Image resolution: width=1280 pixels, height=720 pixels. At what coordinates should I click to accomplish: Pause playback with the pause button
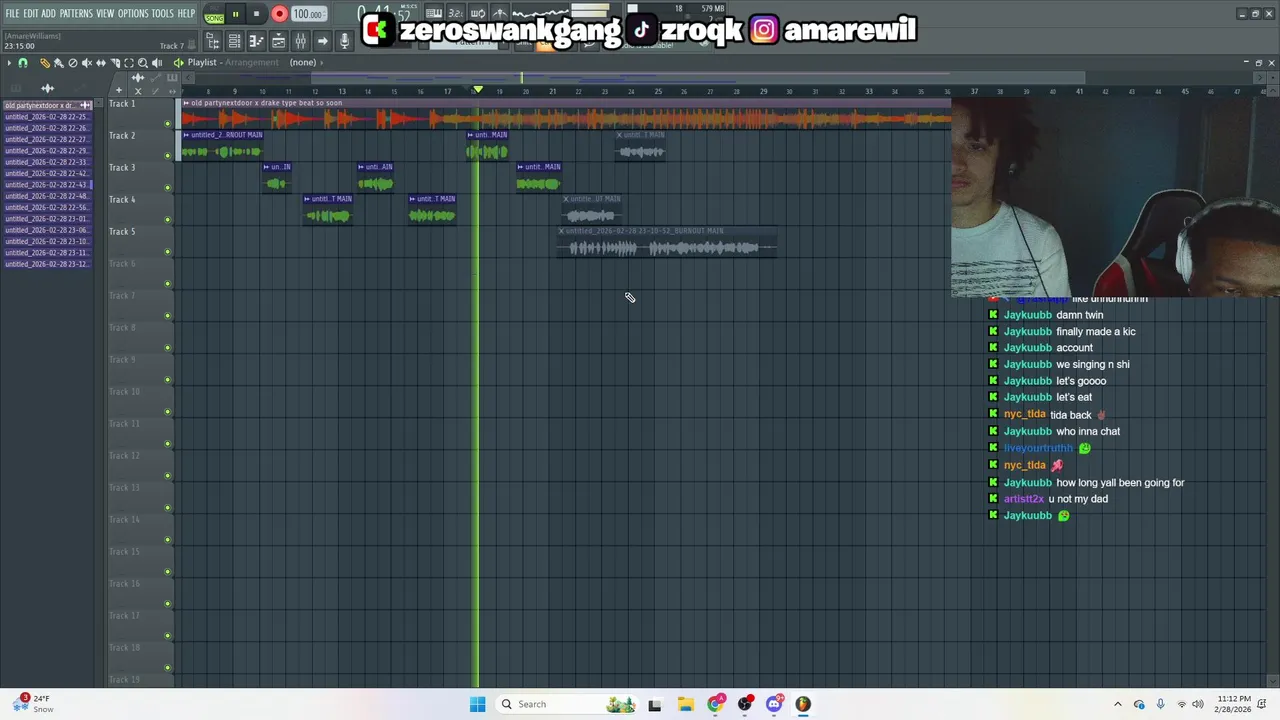[x=235, y=14]
